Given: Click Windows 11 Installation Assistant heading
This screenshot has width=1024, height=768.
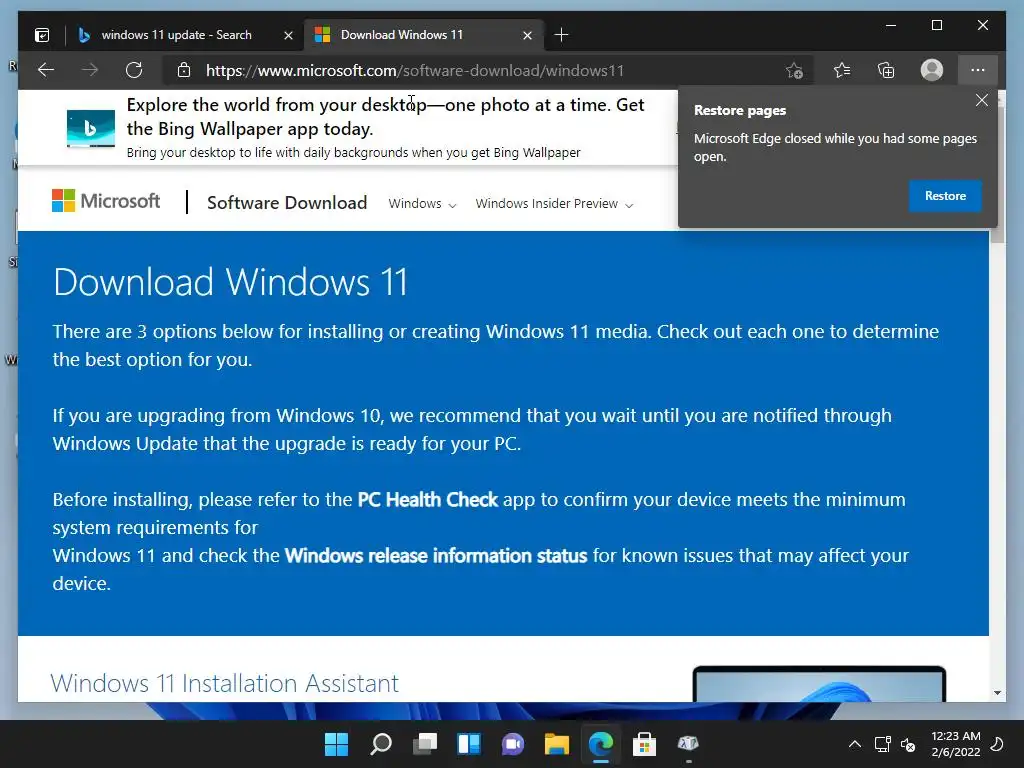Looking at the screenshot, I should (224, 683).
